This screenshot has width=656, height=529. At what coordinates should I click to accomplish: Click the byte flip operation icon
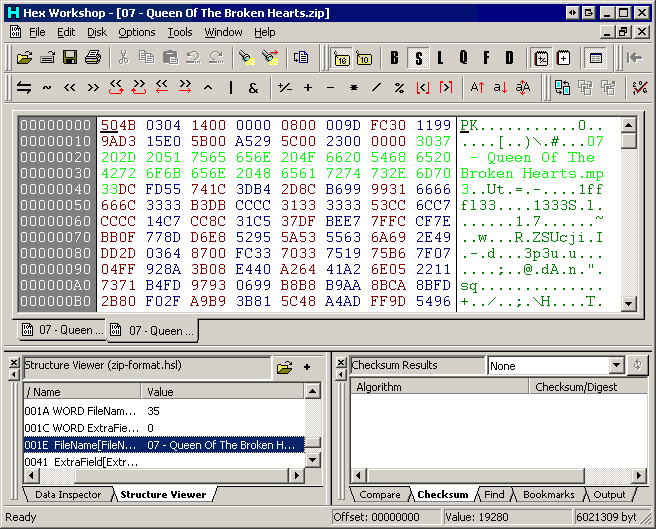coord(24,87)
